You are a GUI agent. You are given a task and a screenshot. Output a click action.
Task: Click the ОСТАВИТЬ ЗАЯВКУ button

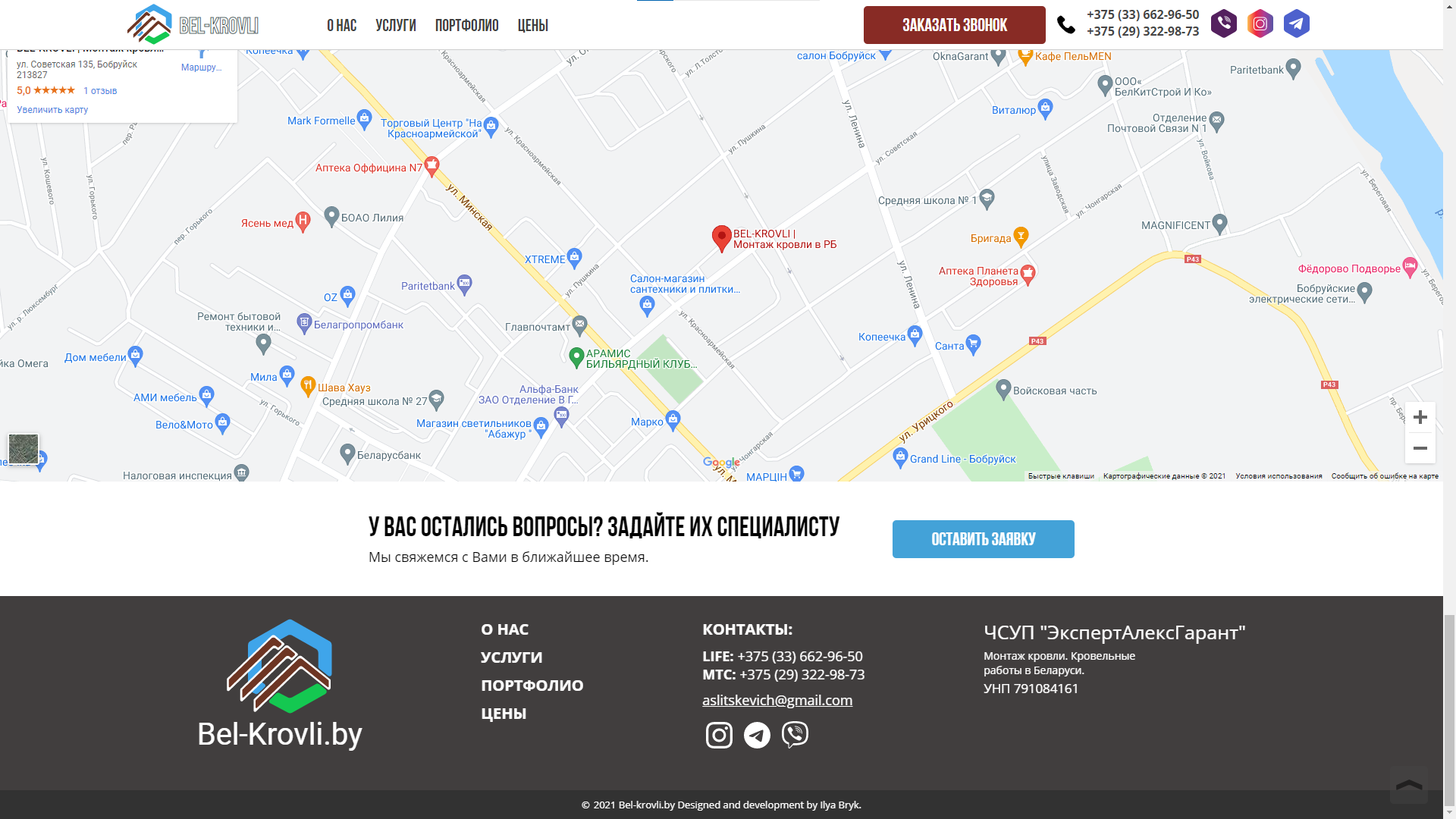coord(984,539)
